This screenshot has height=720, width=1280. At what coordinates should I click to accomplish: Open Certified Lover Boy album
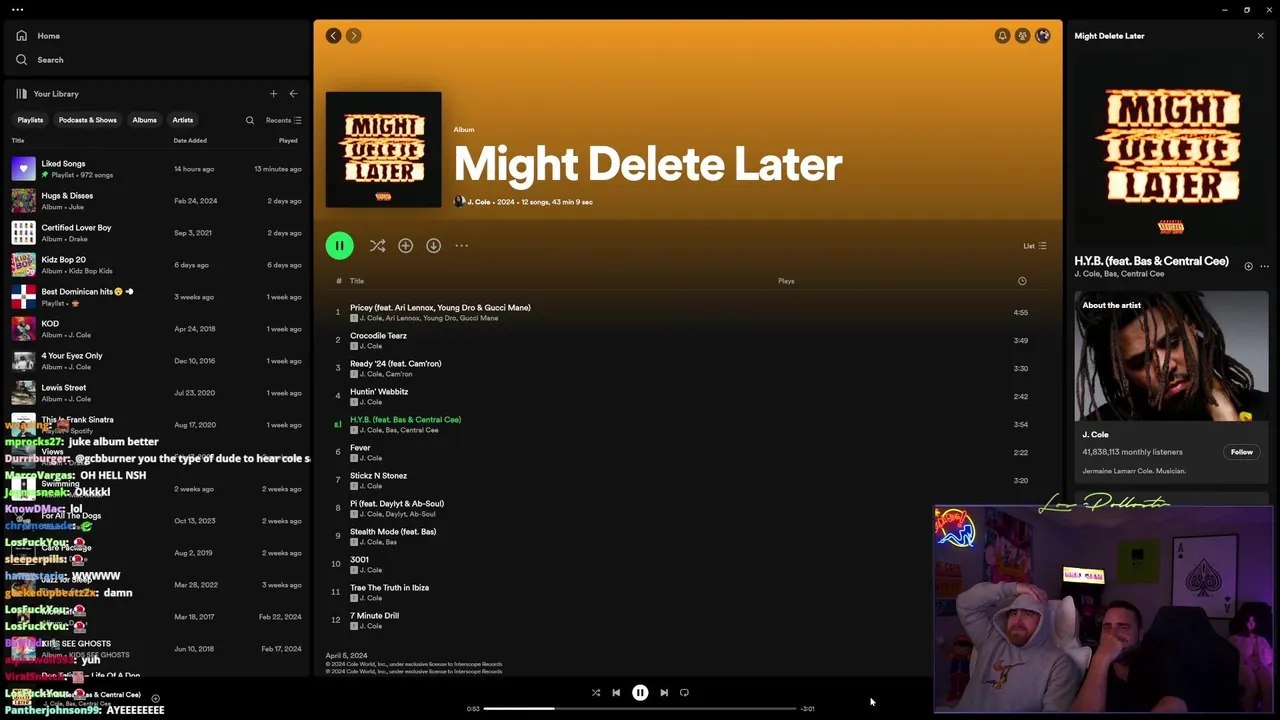tap(156, 233)
